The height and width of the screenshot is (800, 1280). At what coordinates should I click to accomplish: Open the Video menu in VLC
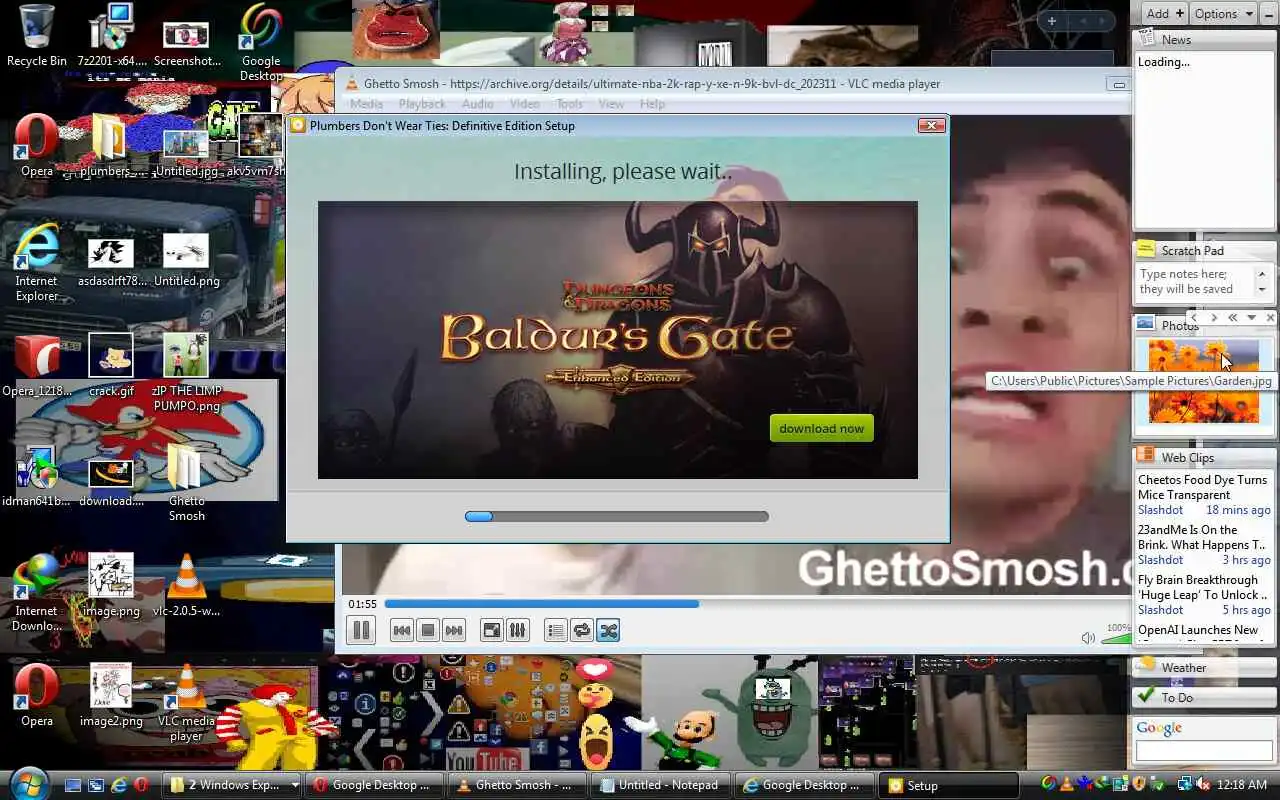(525, 104)
